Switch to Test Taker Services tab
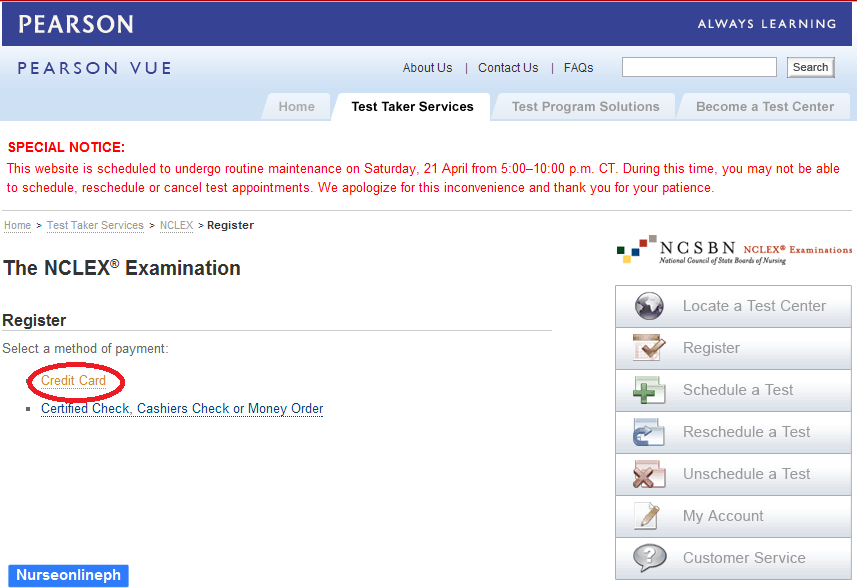Screen dimensions: 857x588 [412, 107]
